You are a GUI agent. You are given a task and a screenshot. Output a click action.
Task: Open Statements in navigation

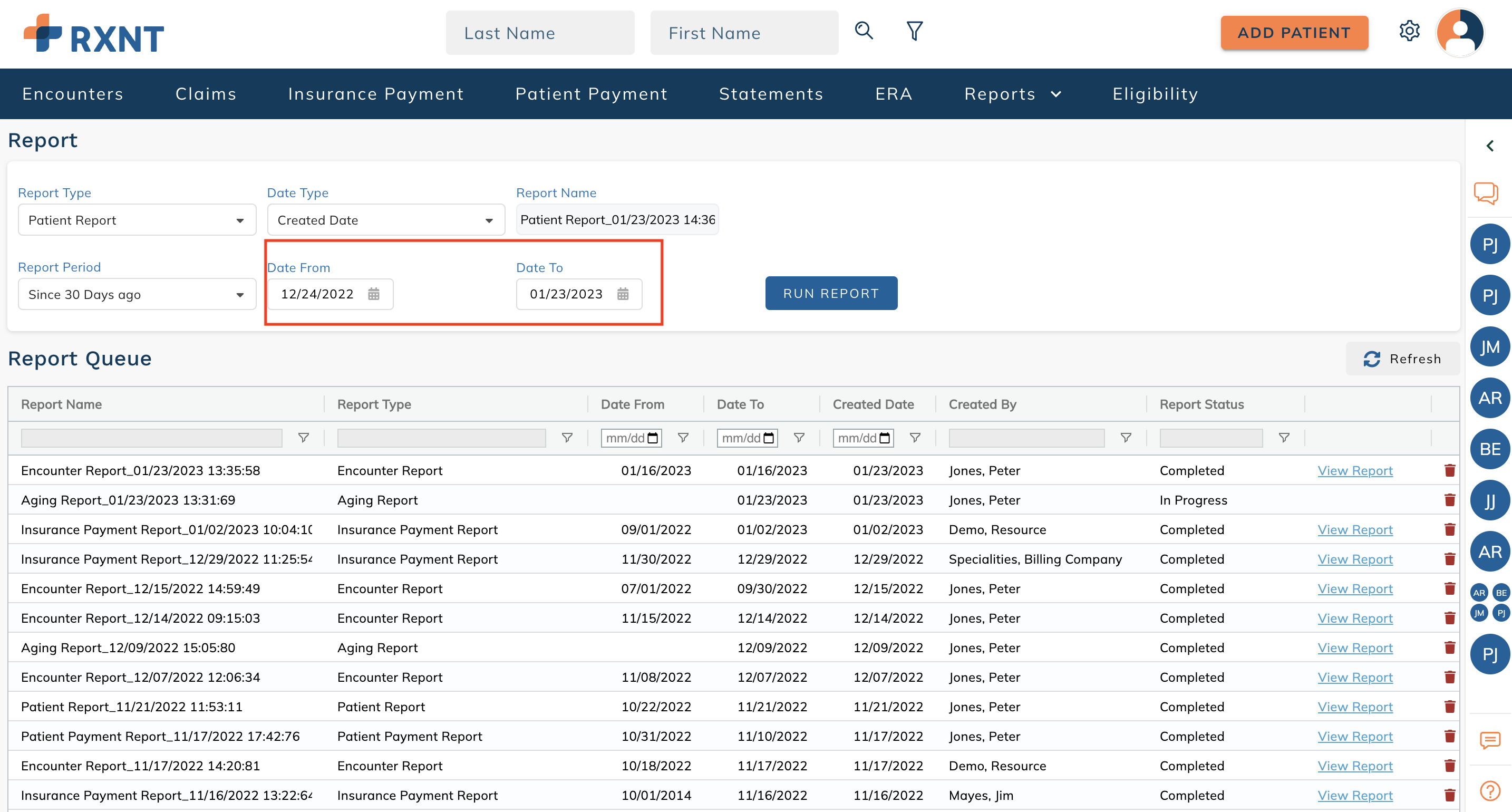[771, 94]
